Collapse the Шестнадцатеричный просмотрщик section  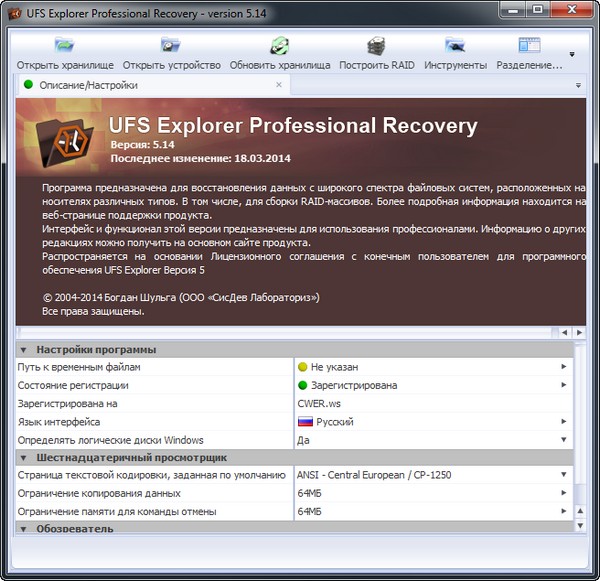pos(23,458)
